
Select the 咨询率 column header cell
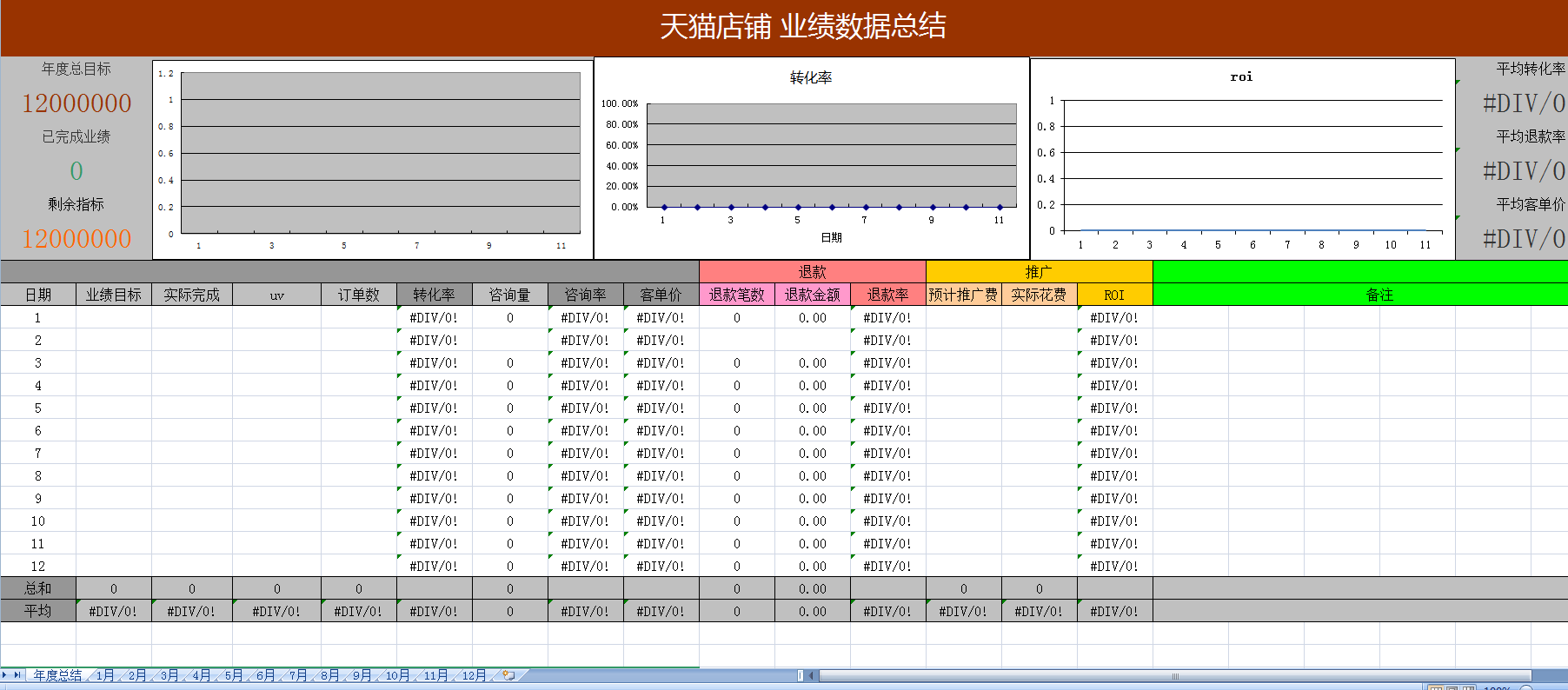pos(586,295)
